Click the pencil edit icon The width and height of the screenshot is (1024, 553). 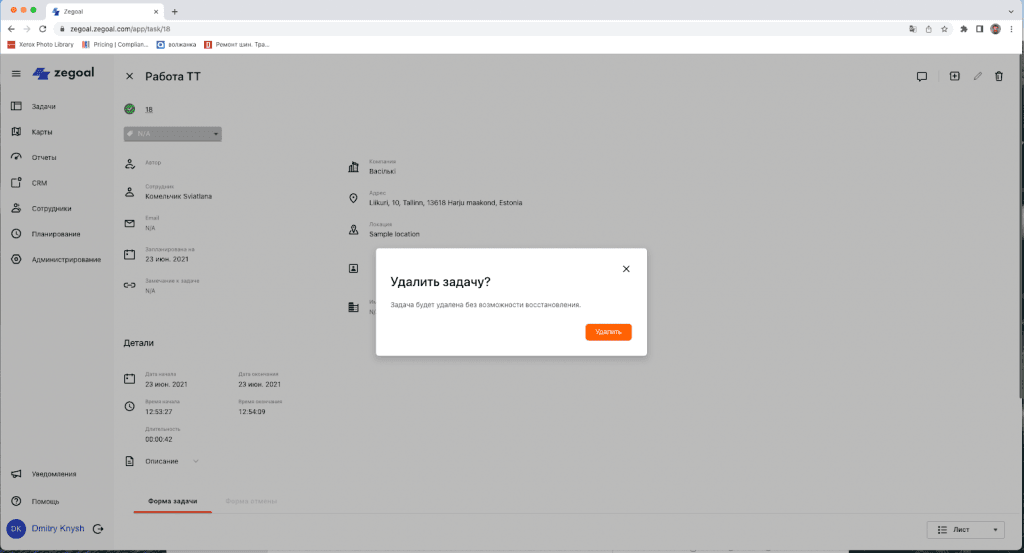pos(977,76)
